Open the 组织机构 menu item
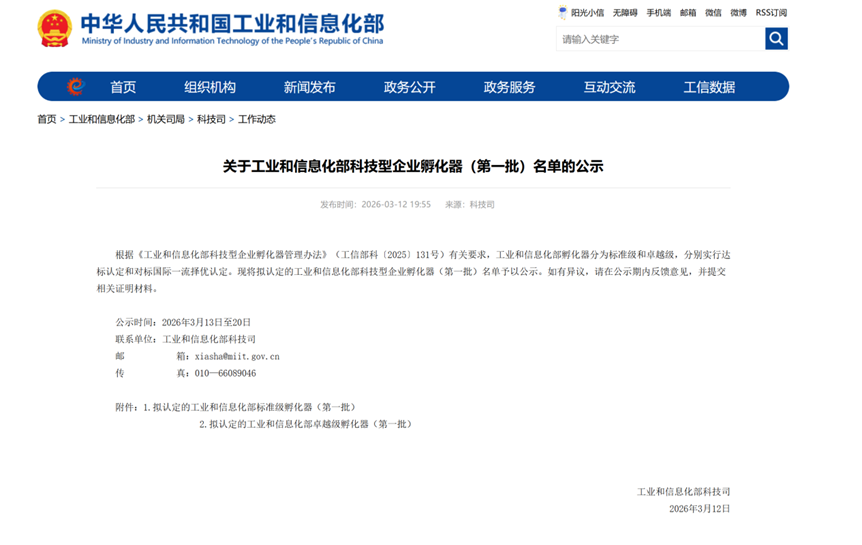The height and width of the screenshot is (545, 862). tap(210, 87)
